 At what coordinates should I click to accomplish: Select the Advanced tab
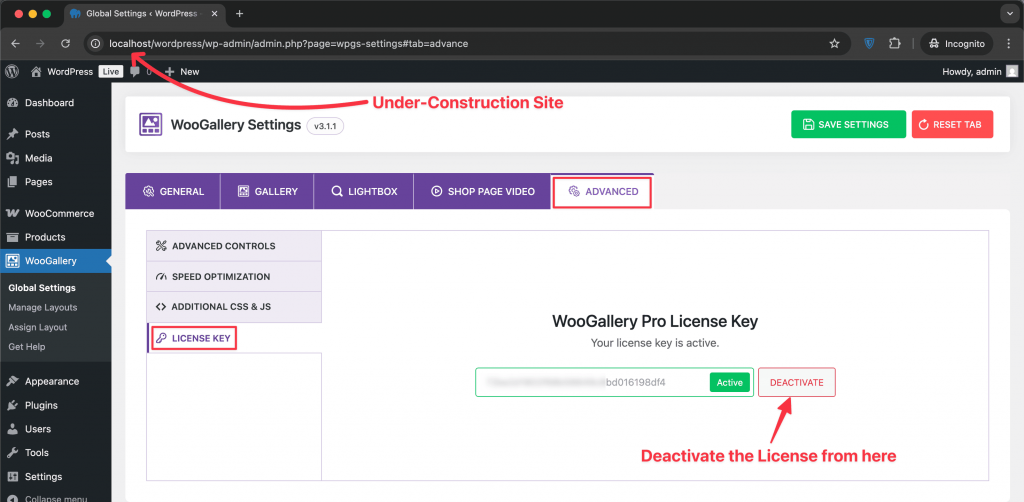602,191
